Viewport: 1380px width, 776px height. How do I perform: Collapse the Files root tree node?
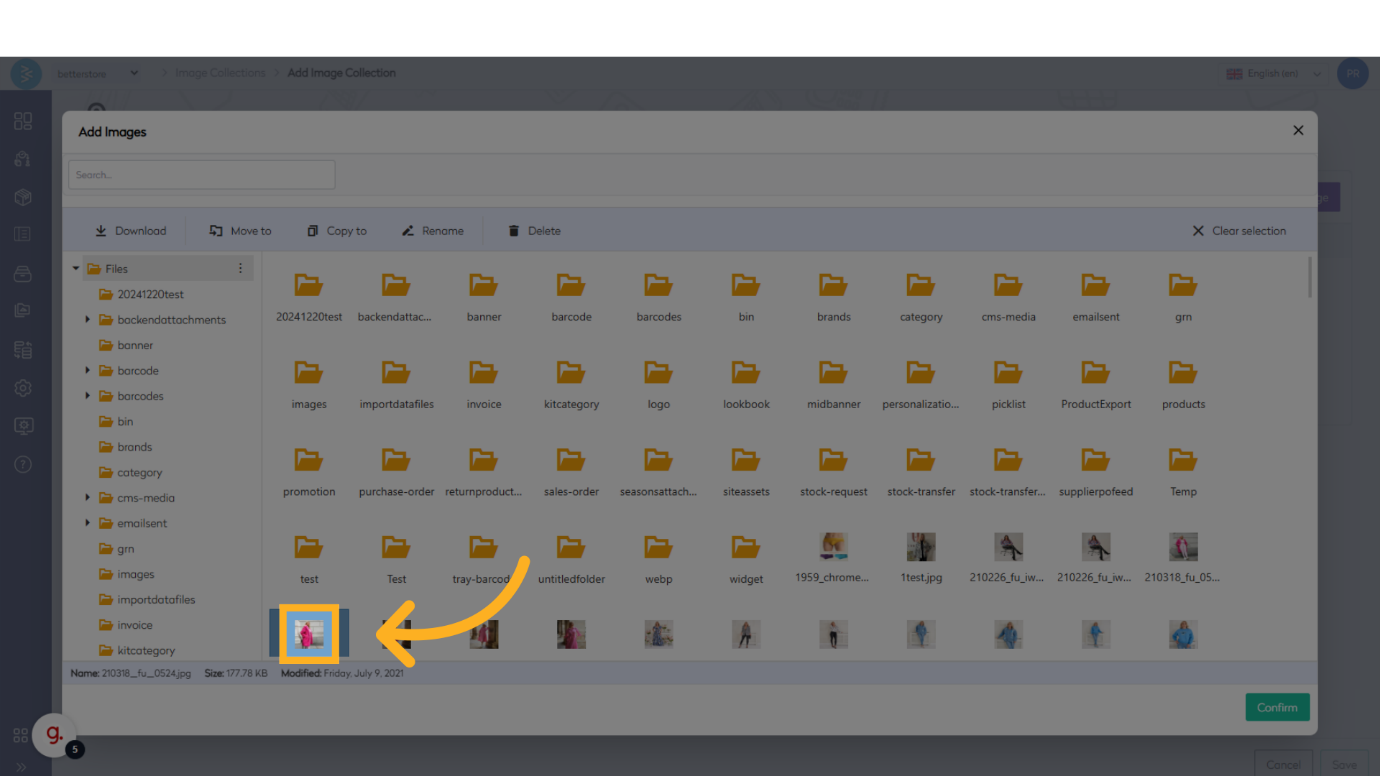point(76,269)
